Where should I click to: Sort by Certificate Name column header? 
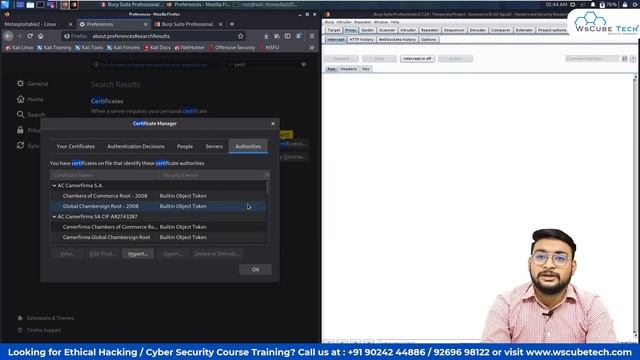coord(104,175)
